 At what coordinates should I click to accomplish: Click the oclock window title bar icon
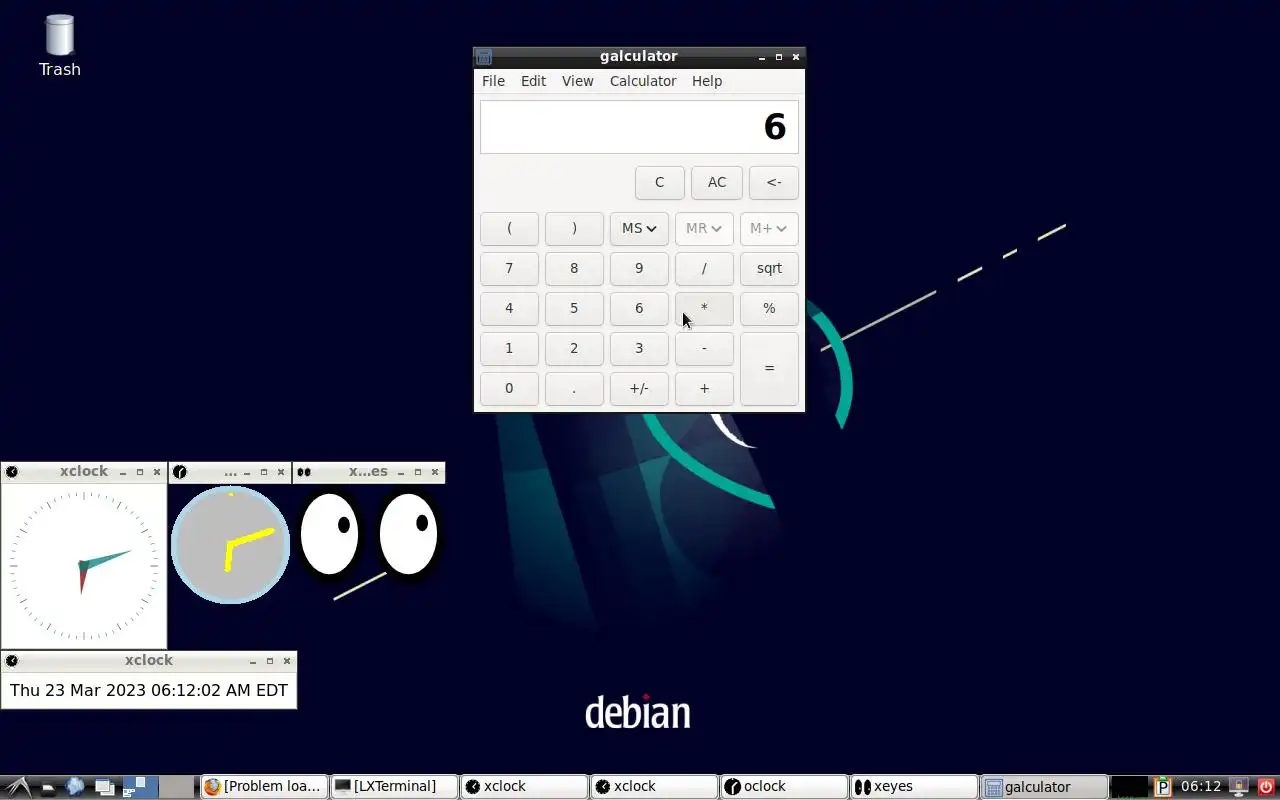point(179,472)
